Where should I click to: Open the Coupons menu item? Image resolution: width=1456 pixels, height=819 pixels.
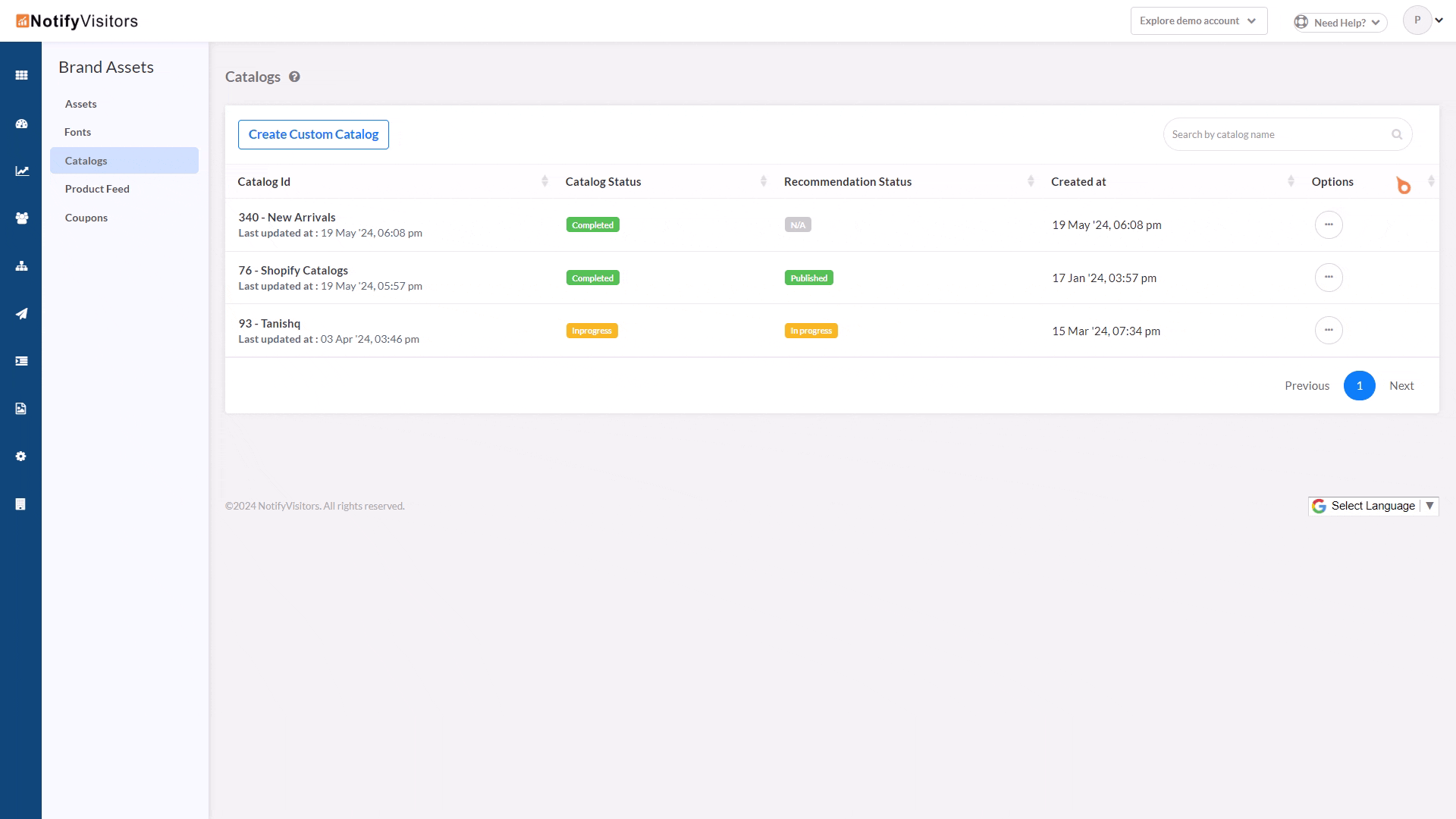coord(86,218)
